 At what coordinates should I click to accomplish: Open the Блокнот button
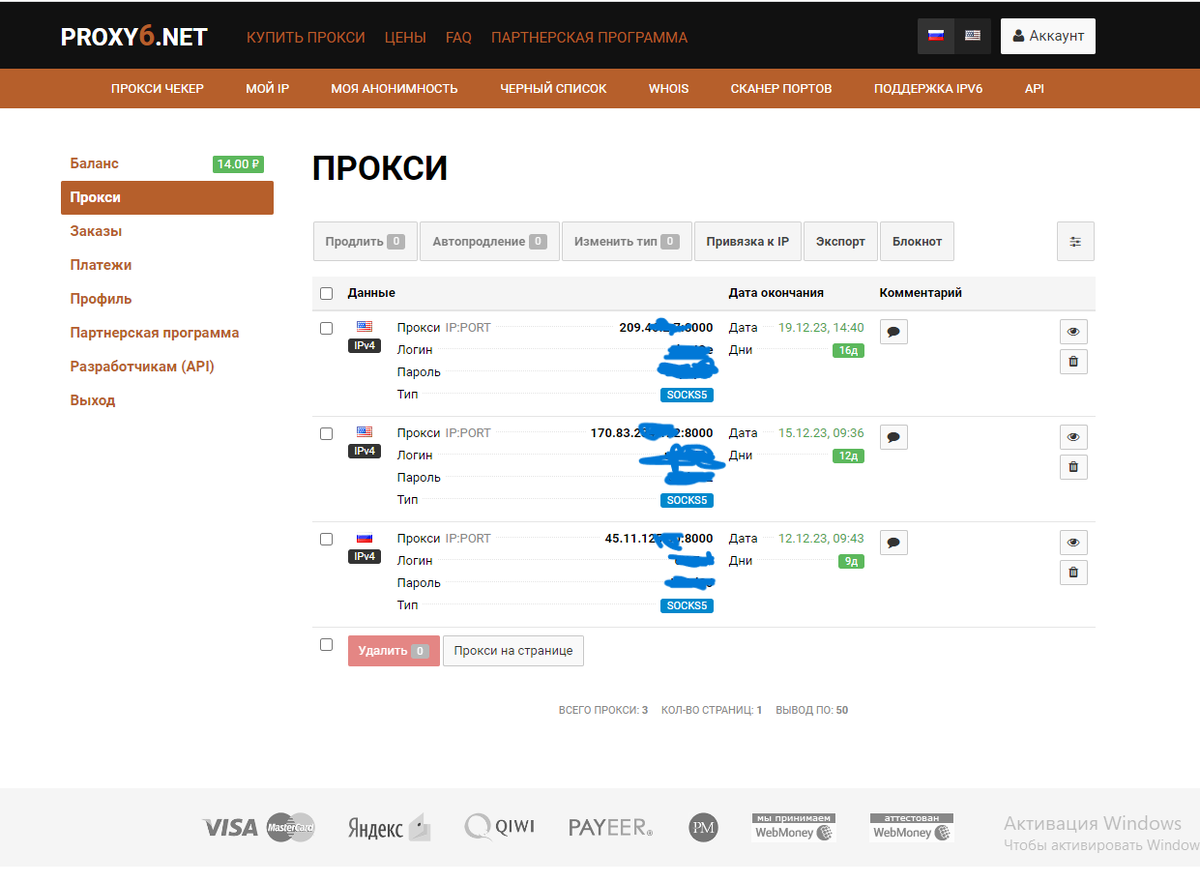(918, 241)
